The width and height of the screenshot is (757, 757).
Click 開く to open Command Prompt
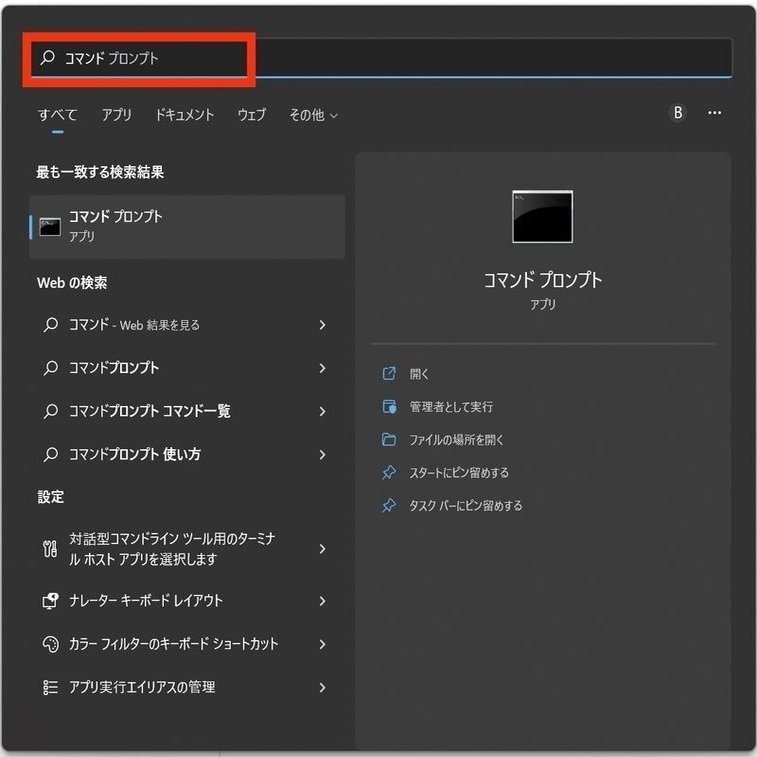(x=419, y=374)
